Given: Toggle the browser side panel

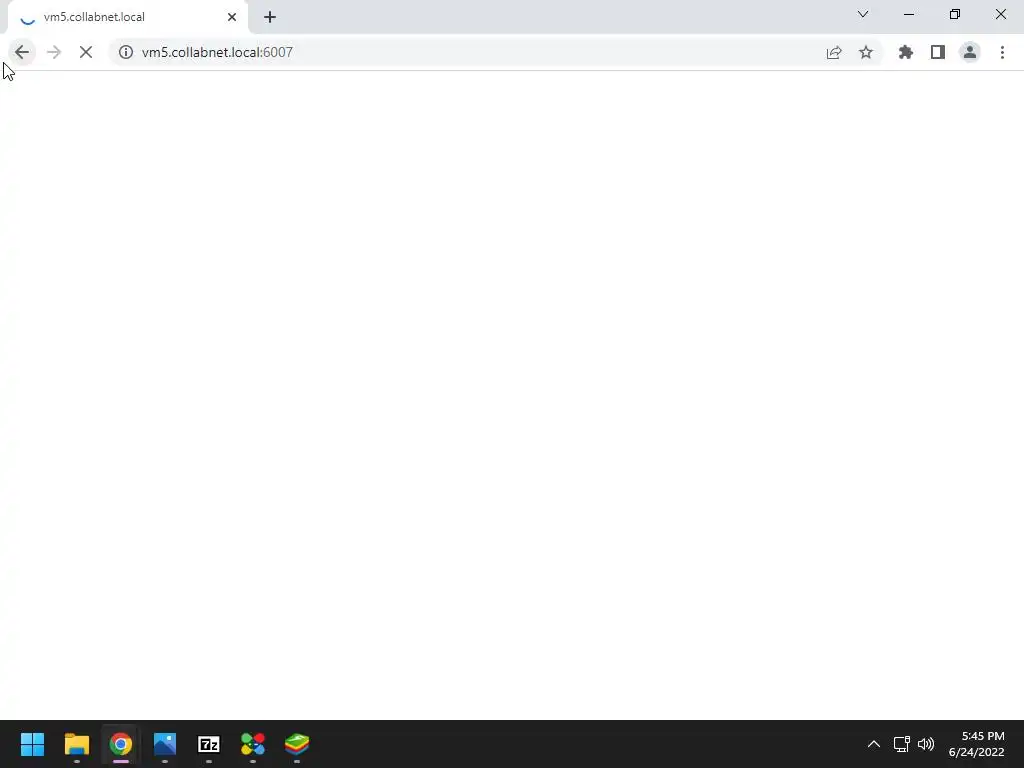Looking at the screenshot, I should (x=938, y=52).
